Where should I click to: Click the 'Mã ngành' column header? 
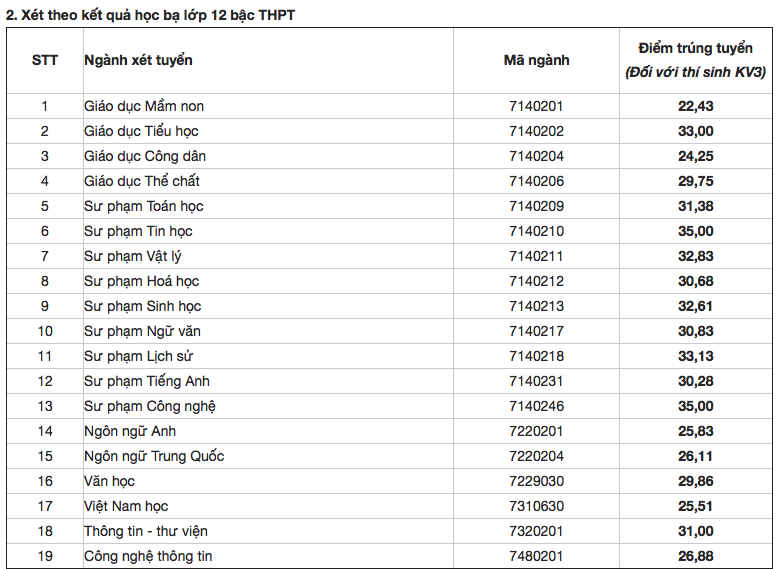536,60
